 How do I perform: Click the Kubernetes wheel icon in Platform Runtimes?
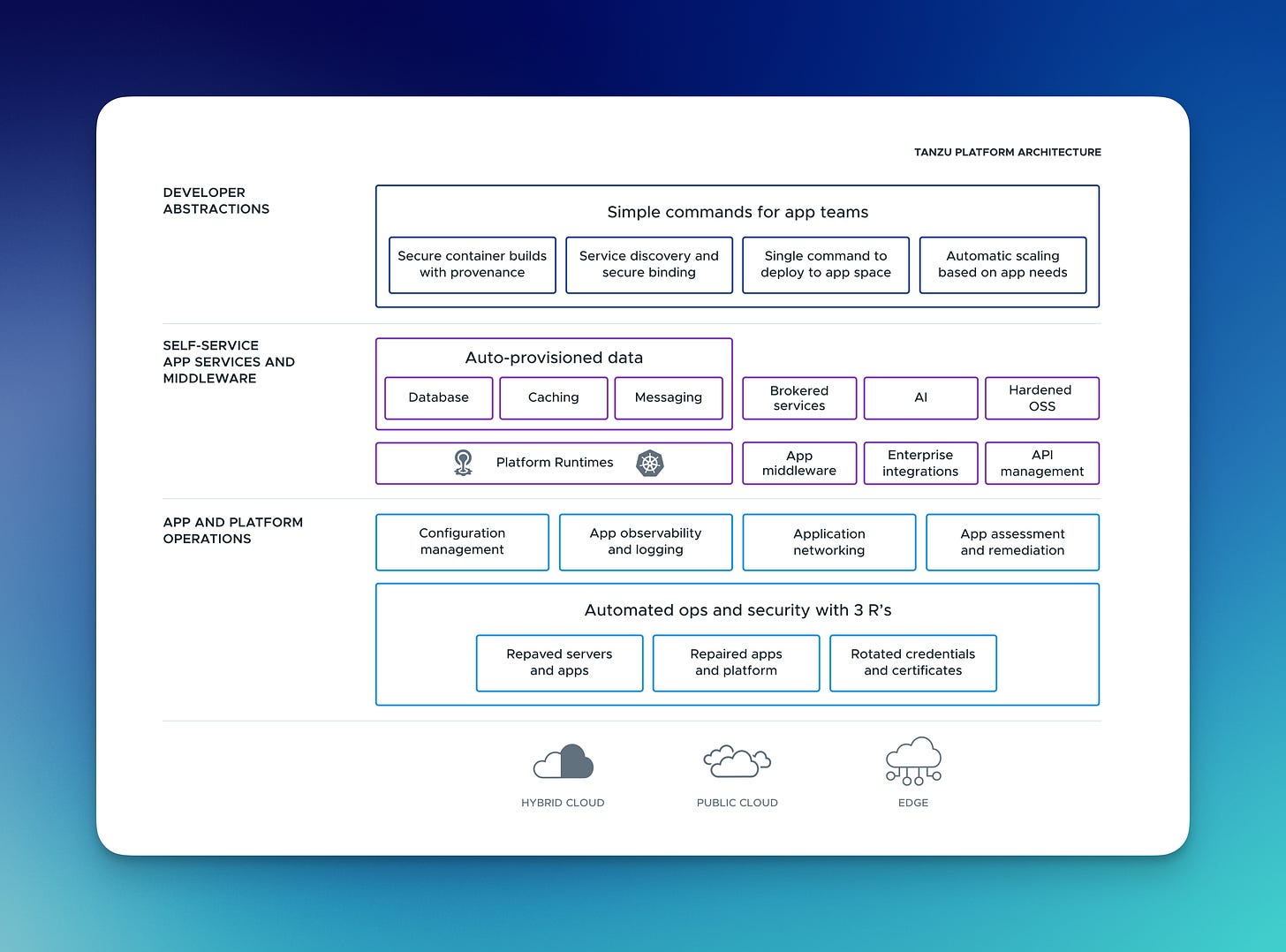pos(650,463)
